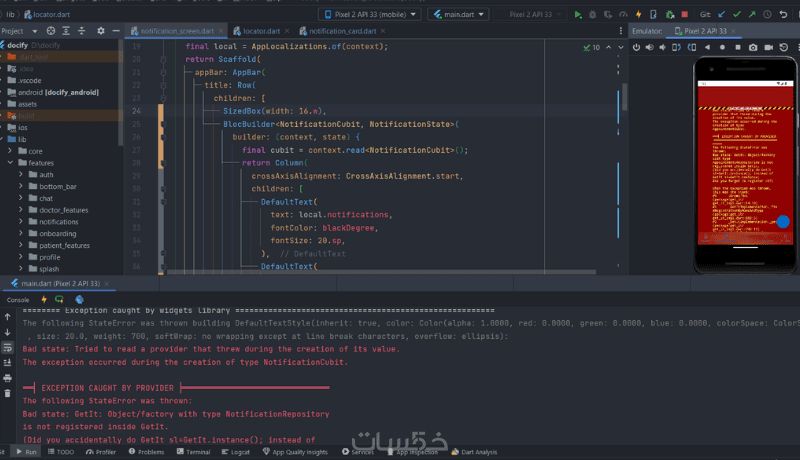Stop the running app with red square
The height and width of the screenshot is (460, 800).
685,14
